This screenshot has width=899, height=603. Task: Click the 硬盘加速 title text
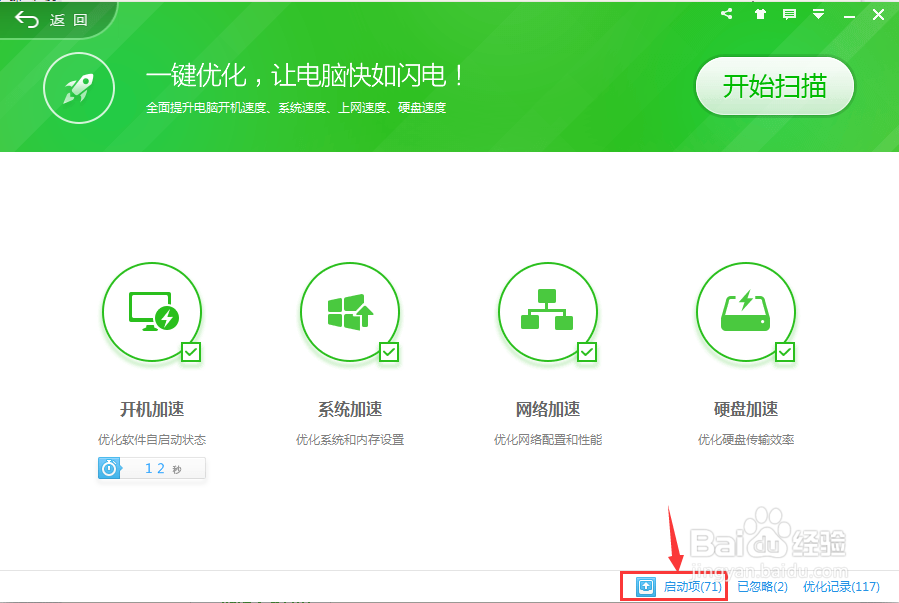(746, 409)
